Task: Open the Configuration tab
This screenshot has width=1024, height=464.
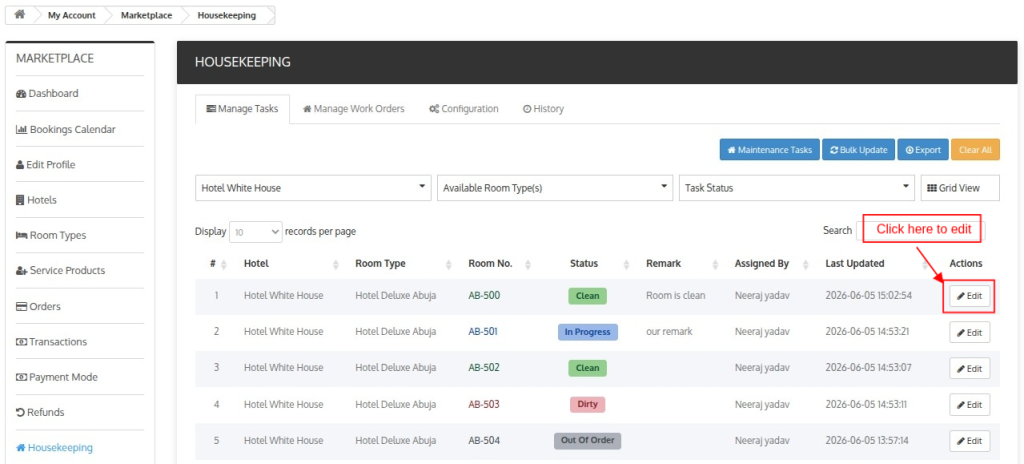Action: tap(464, 109)
